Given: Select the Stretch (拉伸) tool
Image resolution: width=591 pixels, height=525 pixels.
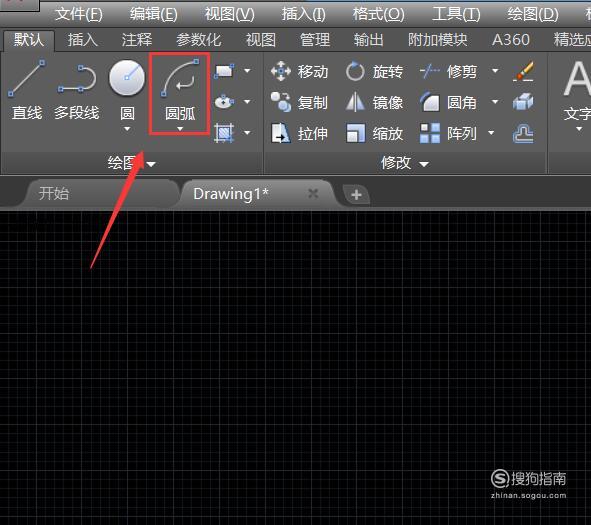Looking at the screenshot, I should pos(300,133).
